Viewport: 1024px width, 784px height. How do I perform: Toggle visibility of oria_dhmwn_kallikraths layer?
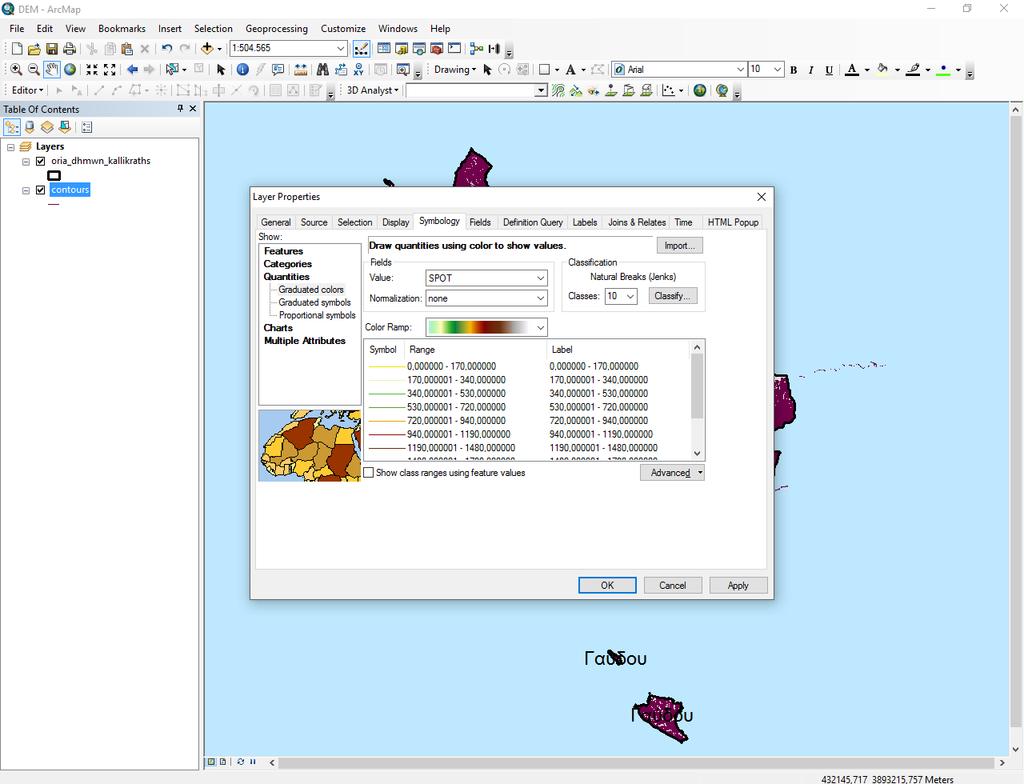point(40,161)
